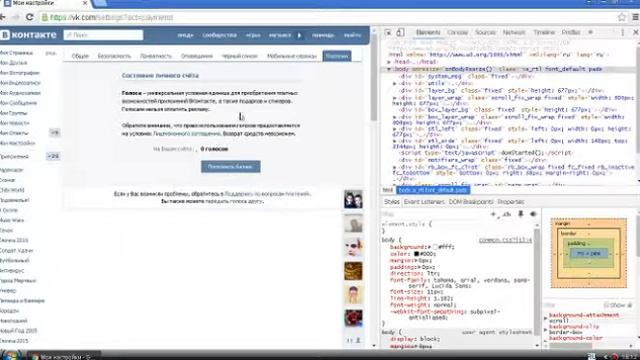Close the DevTools panel
Image resolution: width=640 pixels, height=360 pixels.
point(636,32)
